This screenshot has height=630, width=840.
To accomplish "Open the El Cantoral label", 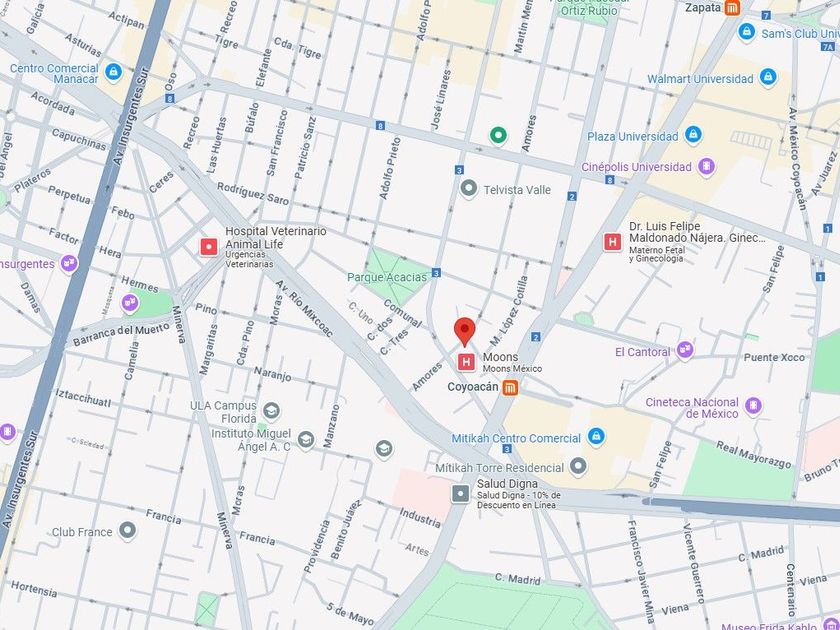I will 642,352.
